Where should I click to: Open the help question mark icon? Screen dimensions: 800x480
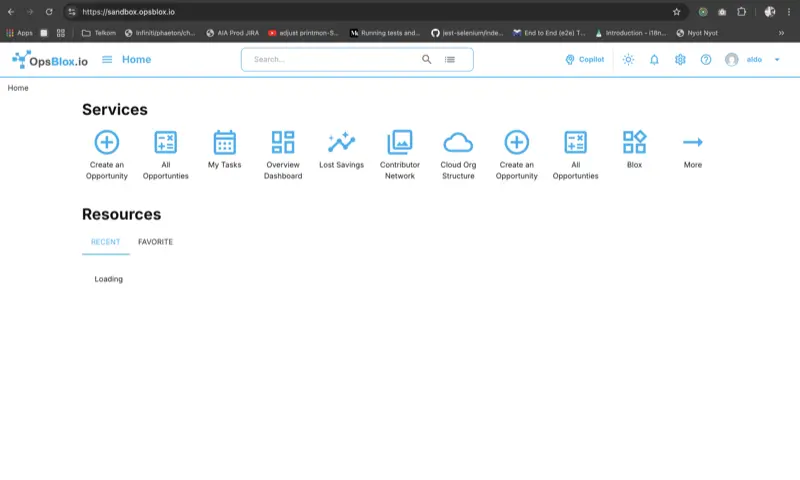click(706, 60)
